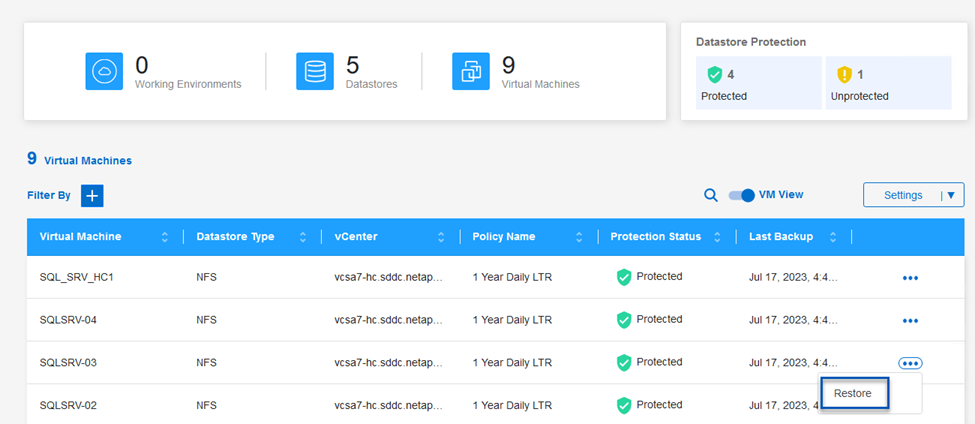Open actions menu for SQLSRV-04 row
975x424 pixels.
(x=910, y=321)
